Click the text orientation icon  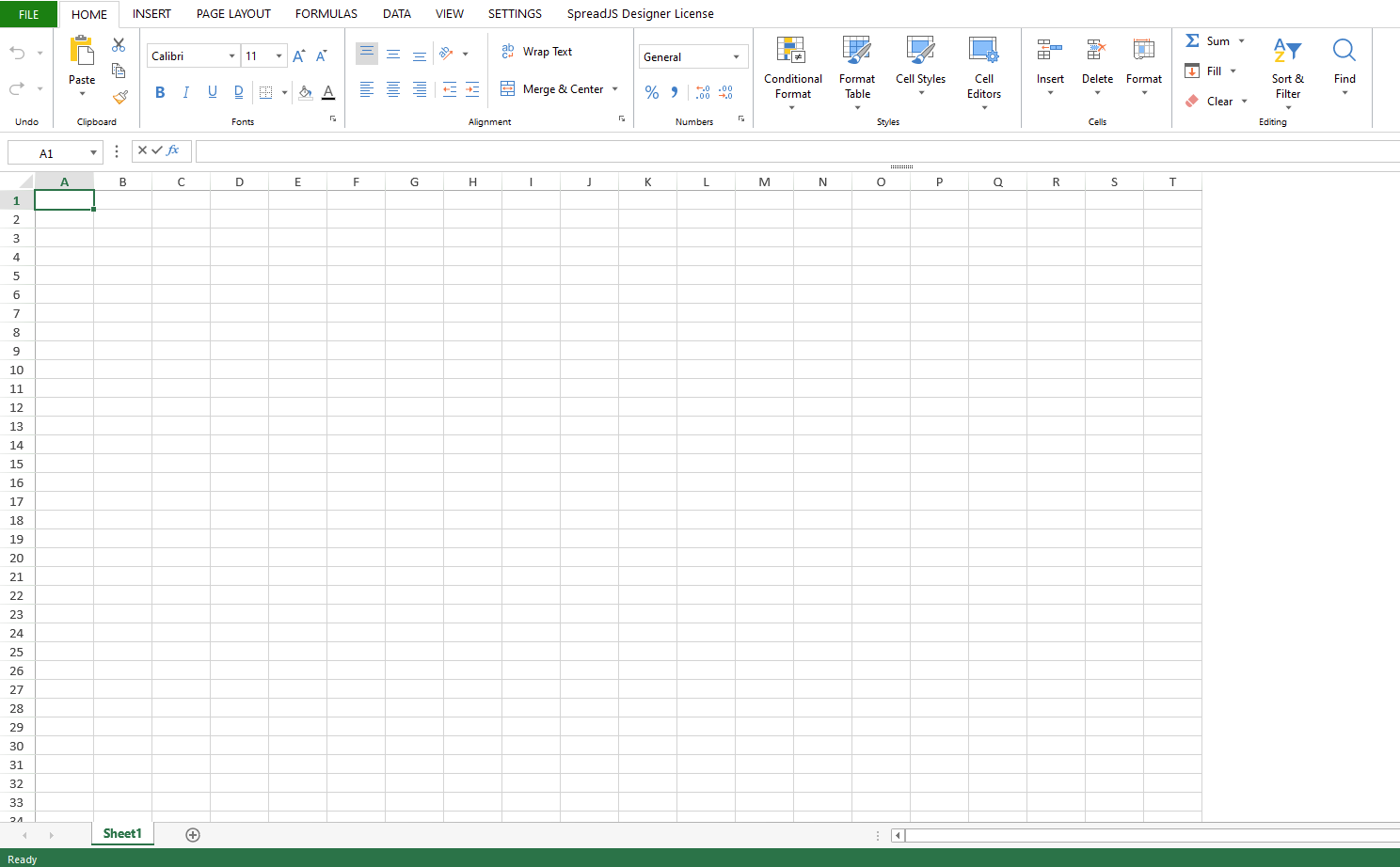446,54
